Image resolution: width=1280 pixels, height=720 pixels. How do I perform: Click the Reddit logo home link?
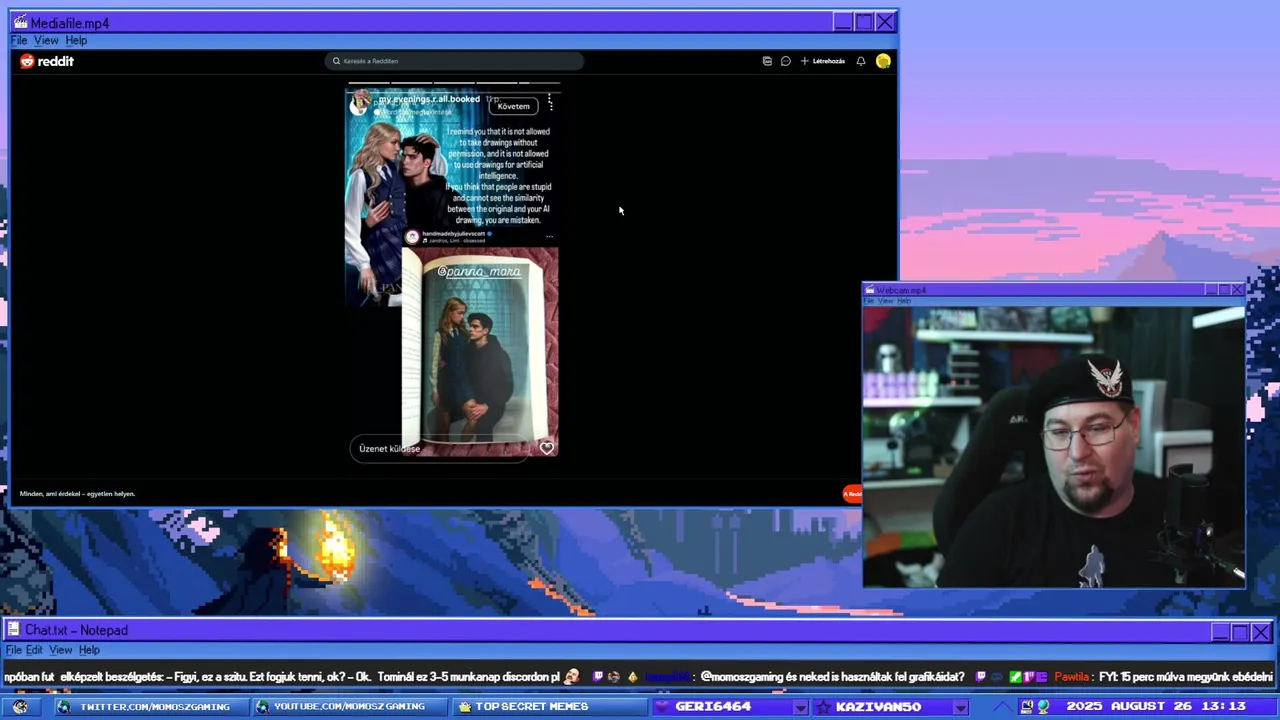pyautogui.click(x=47, y=61)
